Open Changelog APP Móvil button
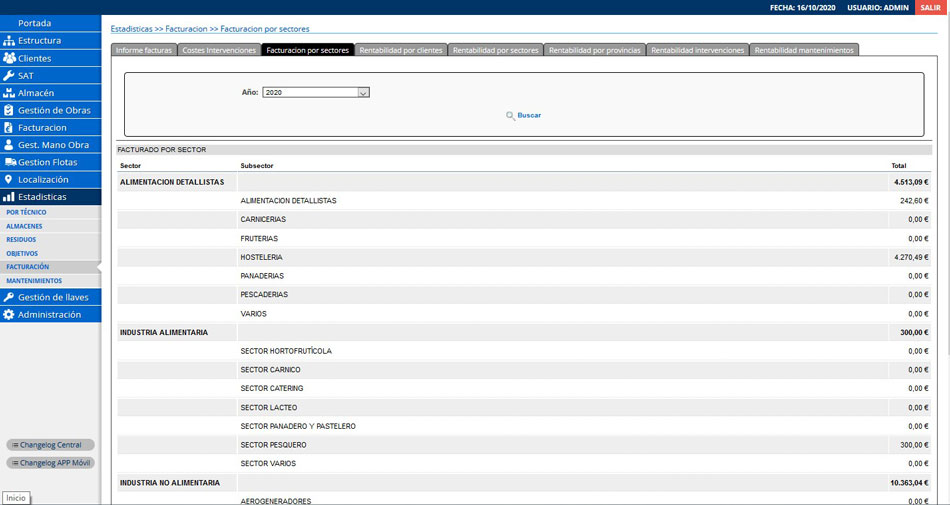Screen dimensions: 950x505 pyautogui.click(x=50, y=463)
